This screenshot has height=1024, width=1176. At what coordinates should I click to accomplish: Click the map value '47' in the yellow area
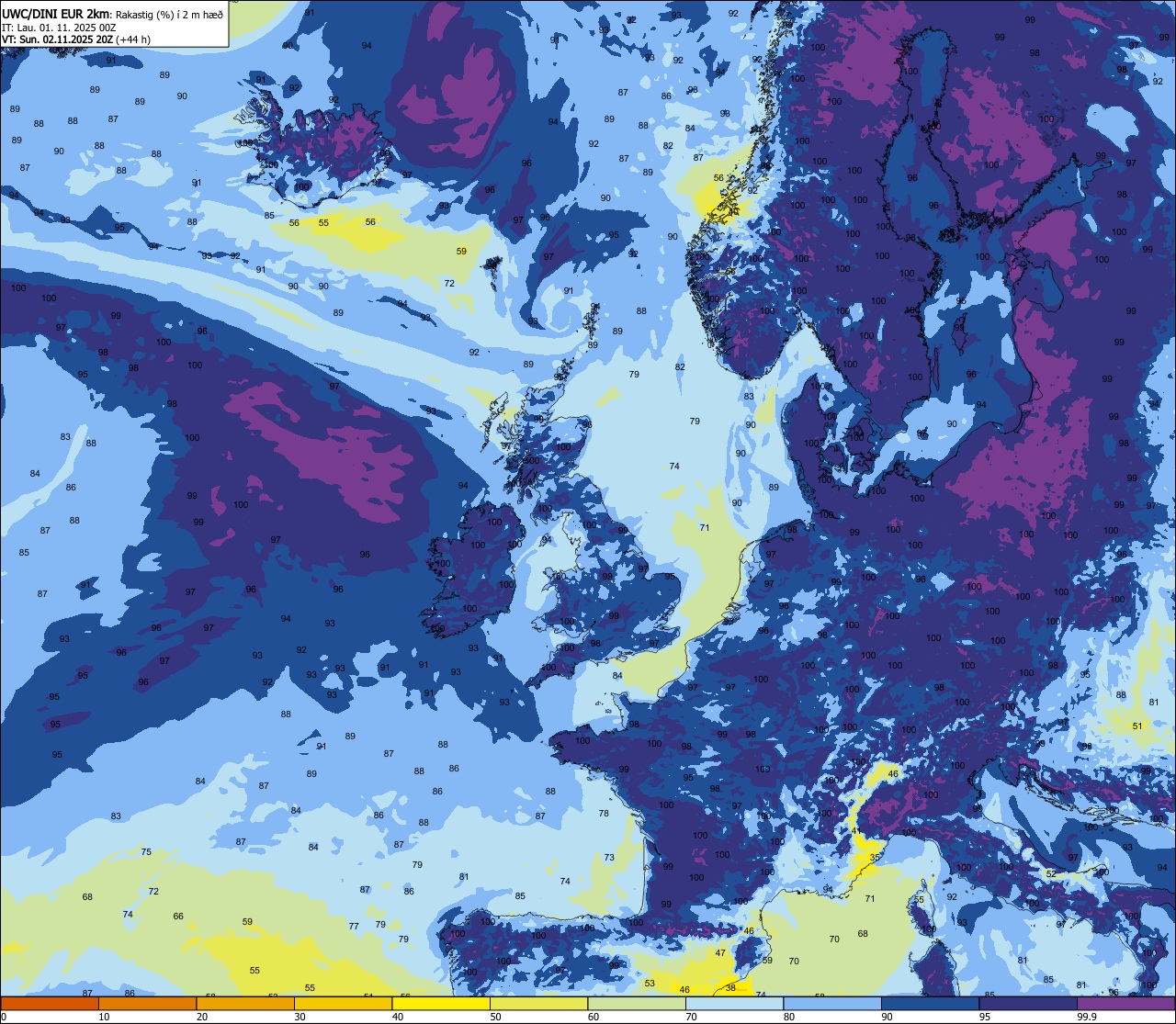click(x=720, y=952)
